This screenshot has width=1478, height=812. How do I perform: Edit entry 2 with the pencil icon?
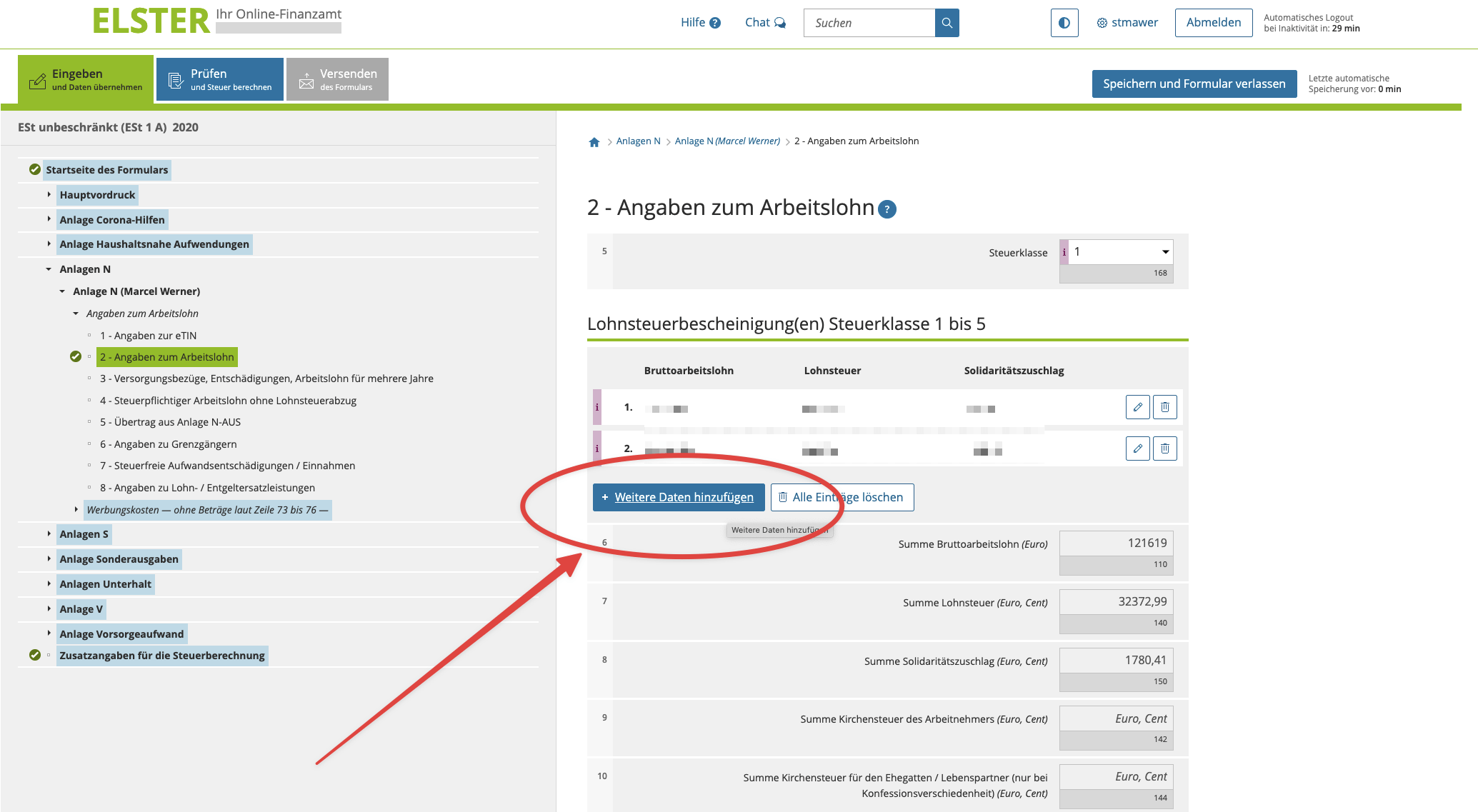pyautogui.click(x=1137, y=448)
